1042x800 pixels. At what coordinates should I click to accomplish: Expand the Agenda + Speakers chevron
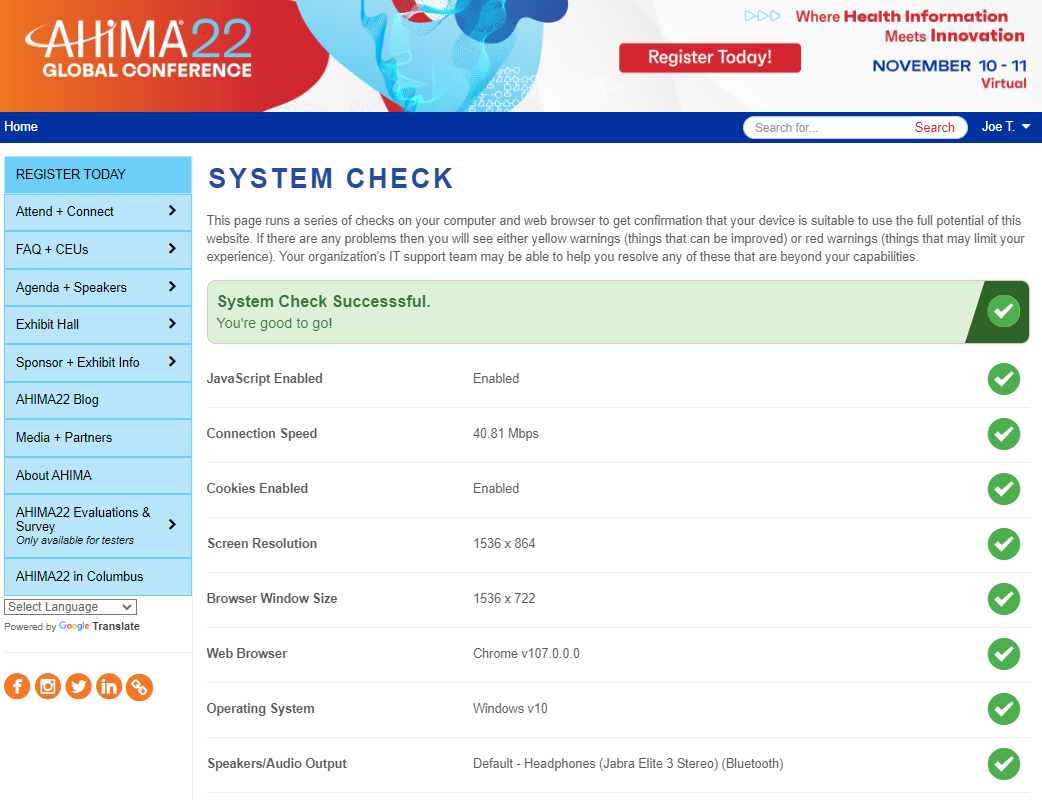(172, 286)
